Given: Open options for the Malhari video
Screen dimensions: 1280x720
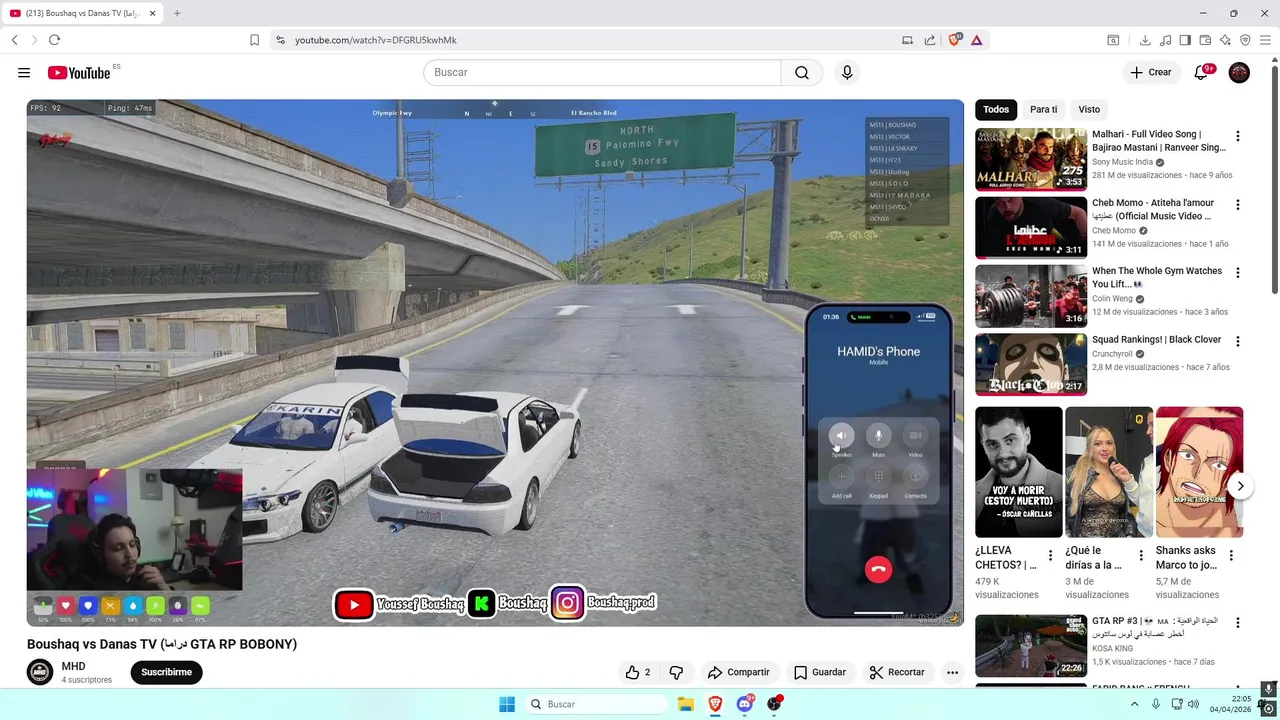Looking at the screenshot, I should click(x=1237, y=136).
